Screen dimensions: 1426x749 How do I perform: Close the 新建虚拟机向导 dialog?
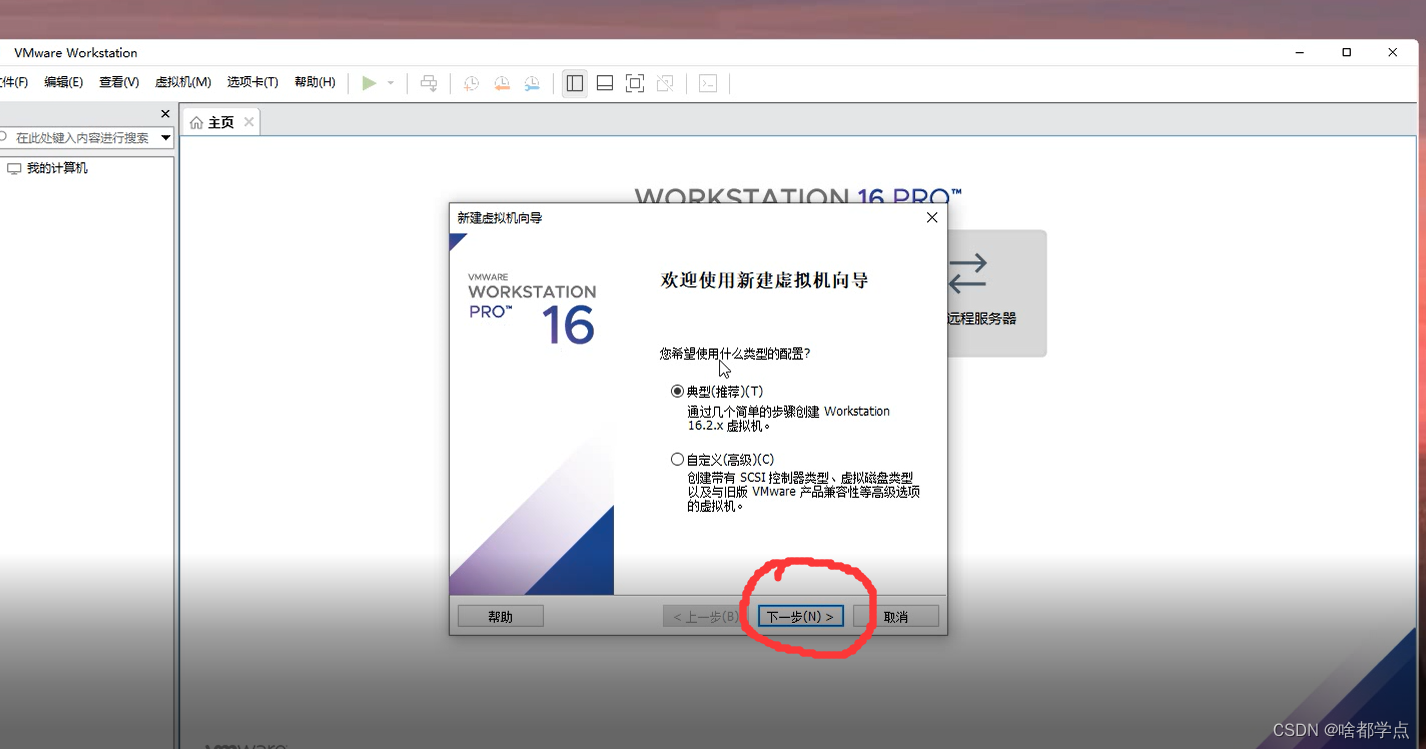(x=932, y=217)
